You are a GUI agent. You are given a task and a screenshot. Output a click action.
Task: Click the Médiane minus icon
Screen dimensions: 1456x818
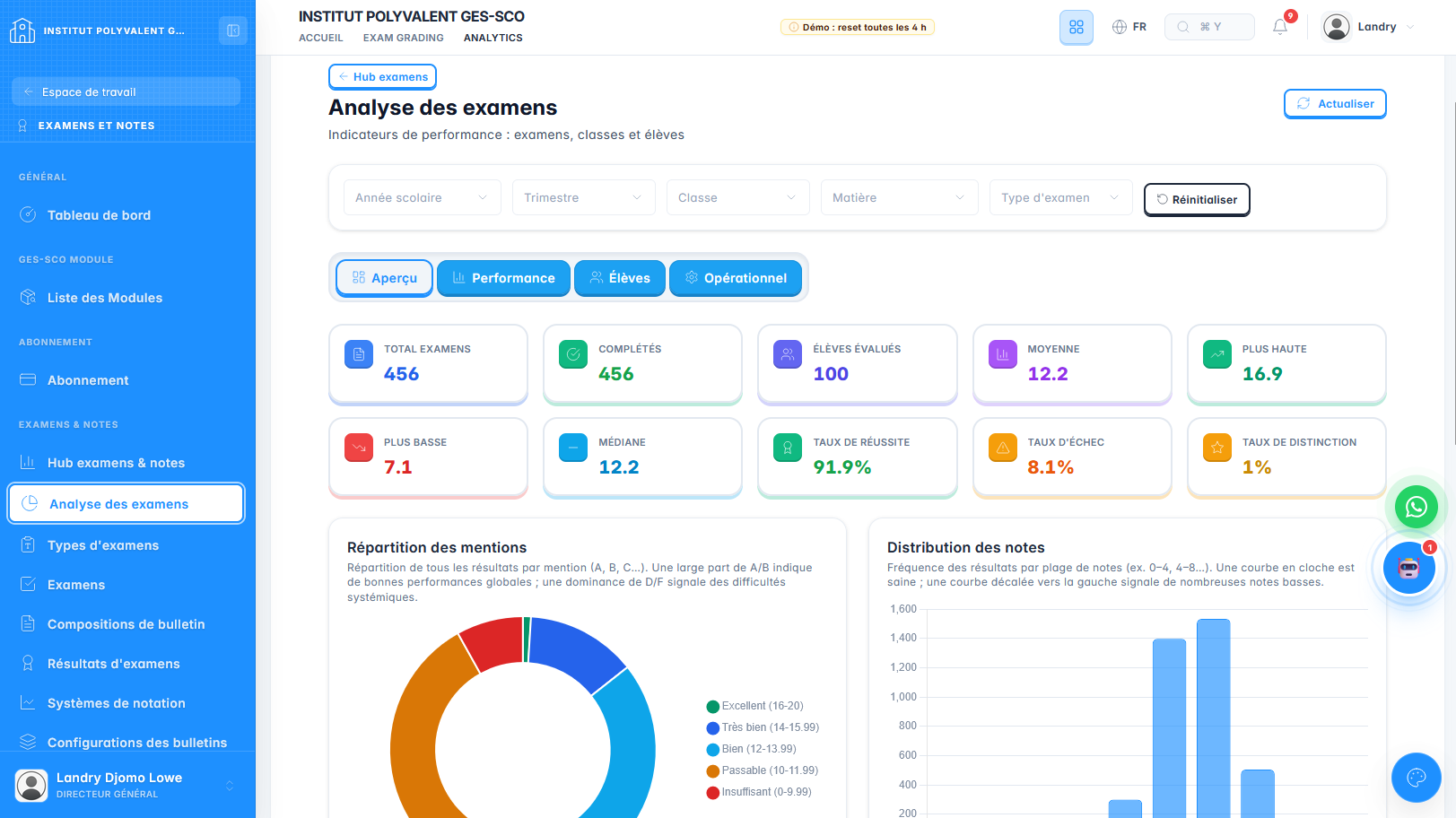click(x=573, y=448)
